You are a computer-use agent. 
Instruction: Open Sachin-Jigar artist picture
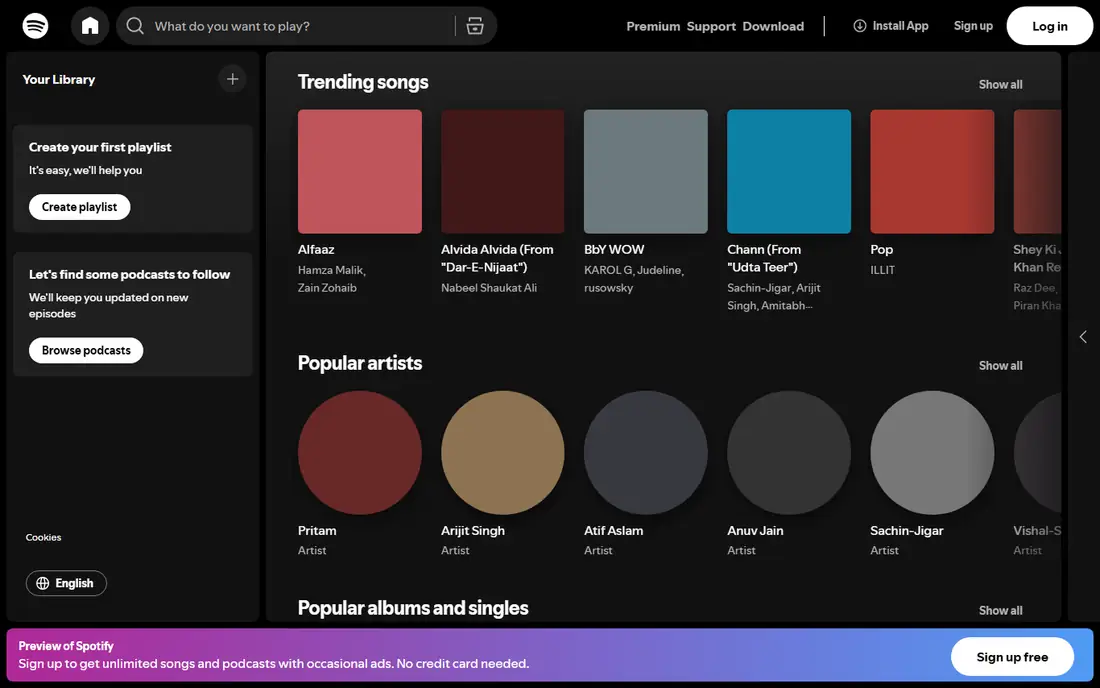[x=932, y=452]
